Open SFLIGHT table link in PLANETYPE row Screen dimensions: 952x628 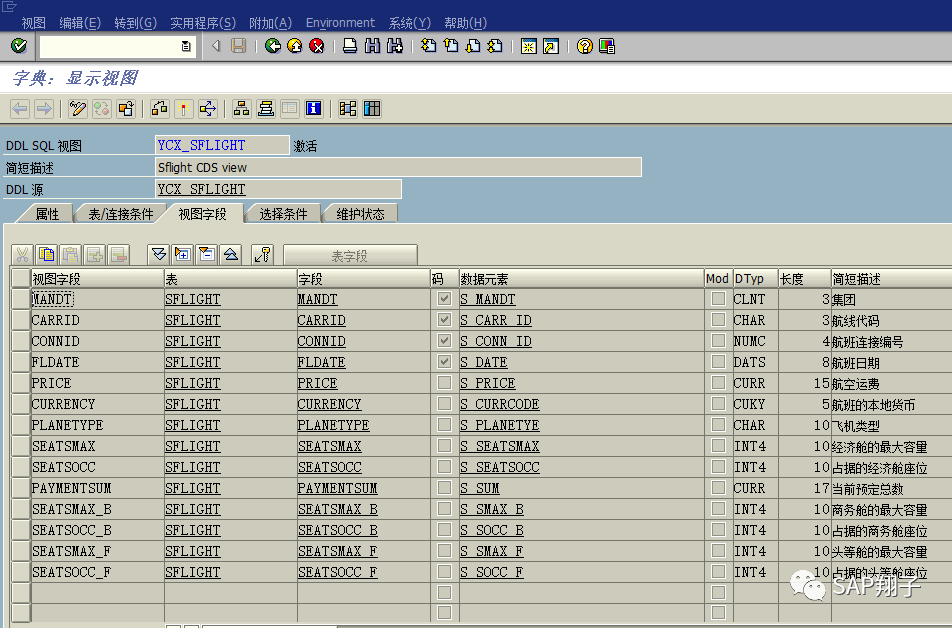click(x=192, y=425)
